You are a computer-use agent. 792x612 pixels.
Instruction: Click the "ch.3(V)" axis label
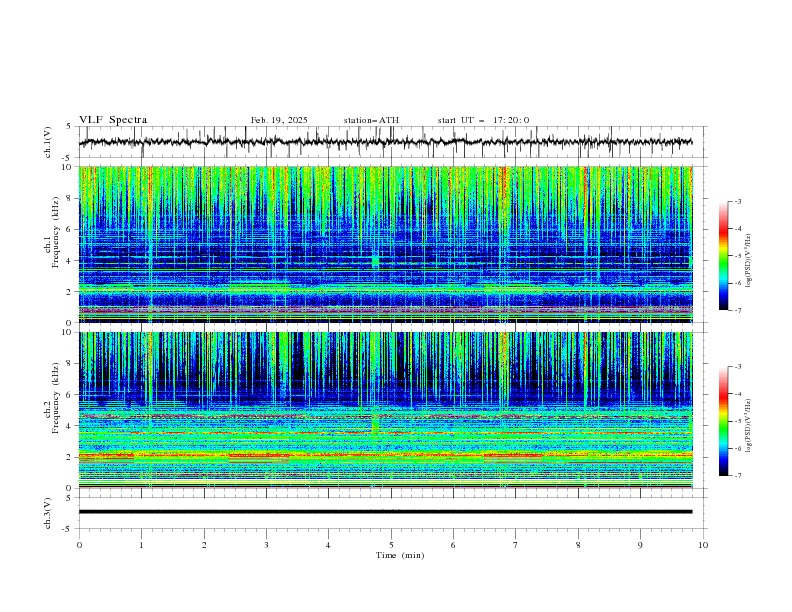pyautogui.click(x=48, y=513)
